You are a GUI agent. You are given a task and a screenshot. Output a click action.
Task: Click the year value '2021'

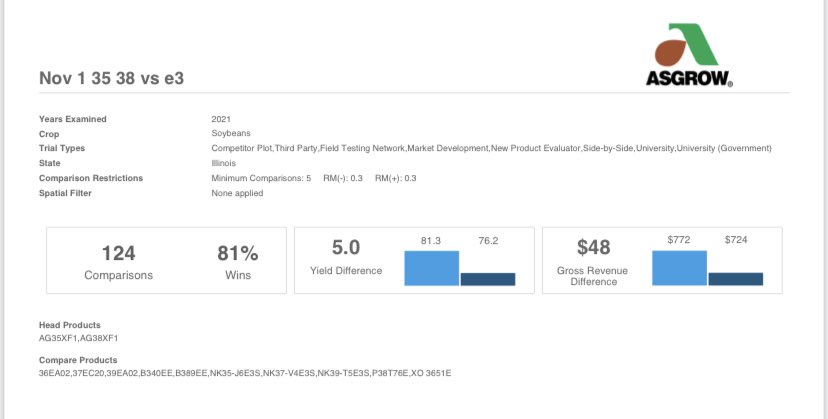pyautogui.click(x=221, y=119)
